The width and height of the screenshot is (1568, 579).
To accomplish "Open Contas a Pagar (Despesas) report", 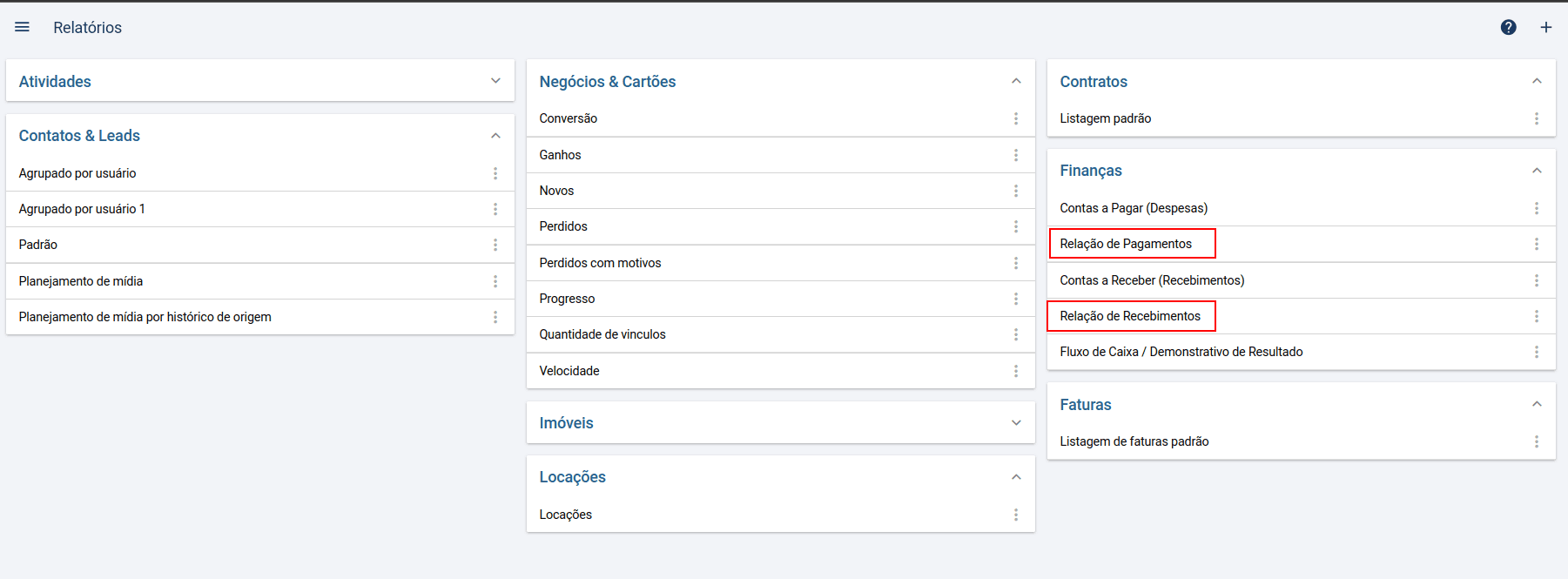I will pyautogui.click(x=1134, y=208).
